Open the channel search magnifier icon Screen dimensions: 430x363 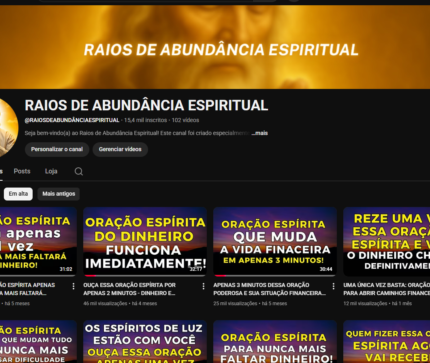[79, 171]
